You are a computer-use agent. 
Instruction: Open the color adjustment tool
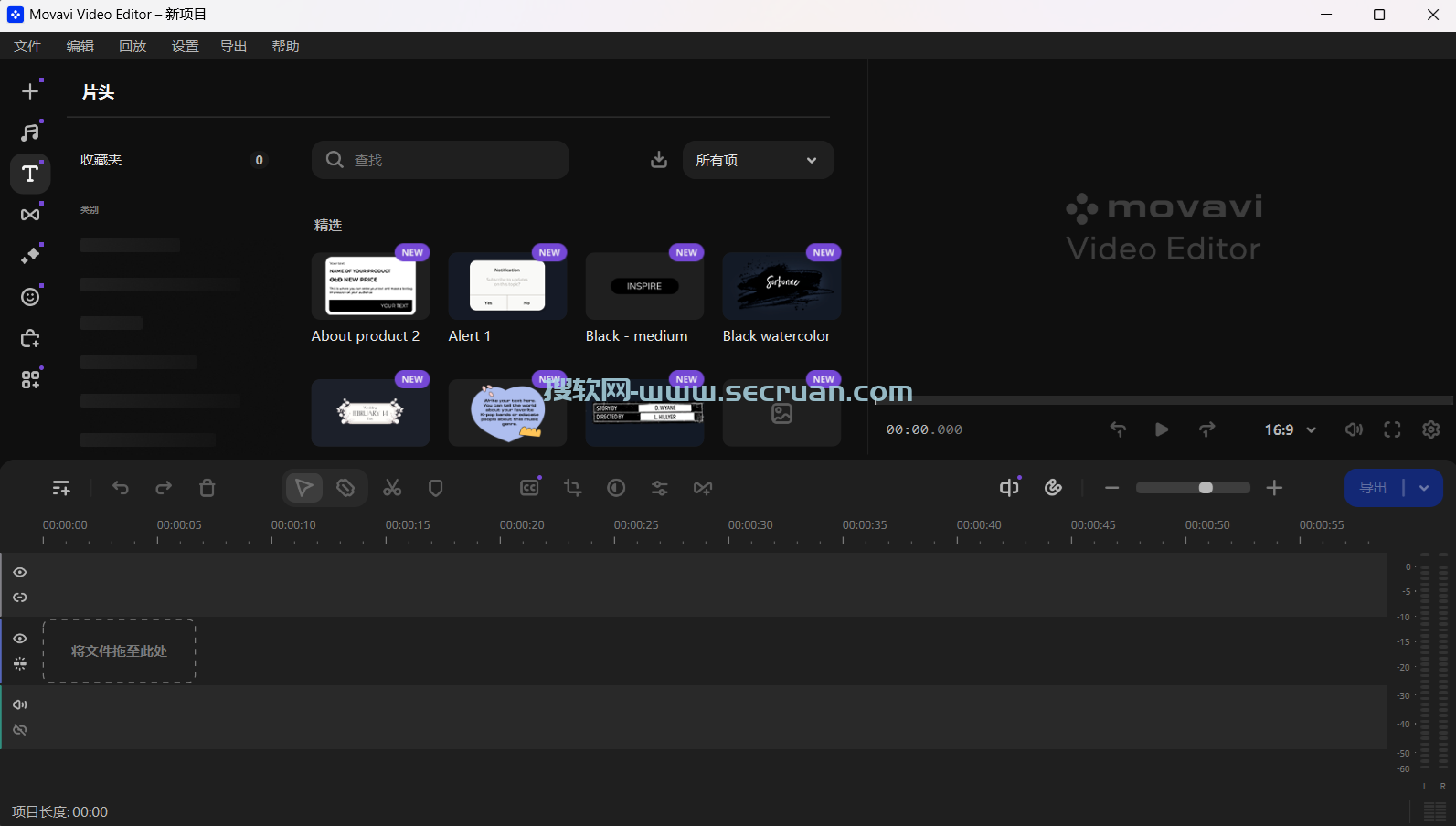click(616, 488)
